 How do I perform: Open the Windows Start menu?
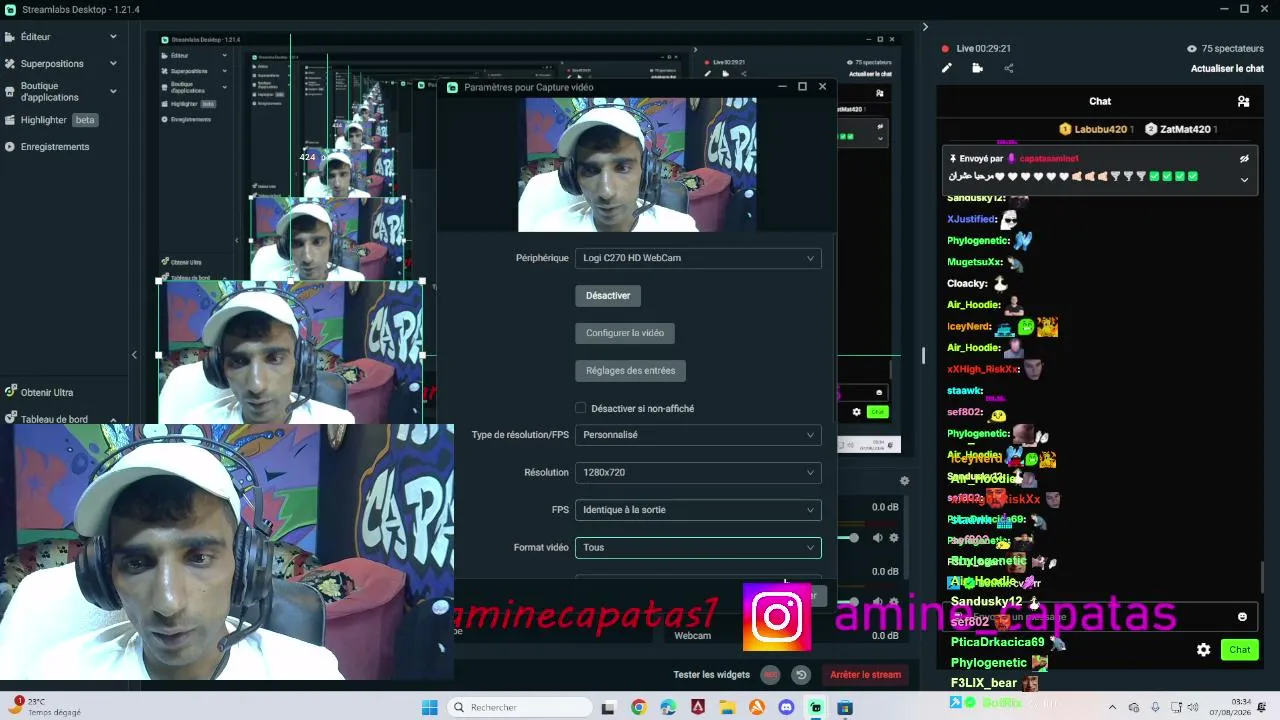coord(430,708)
